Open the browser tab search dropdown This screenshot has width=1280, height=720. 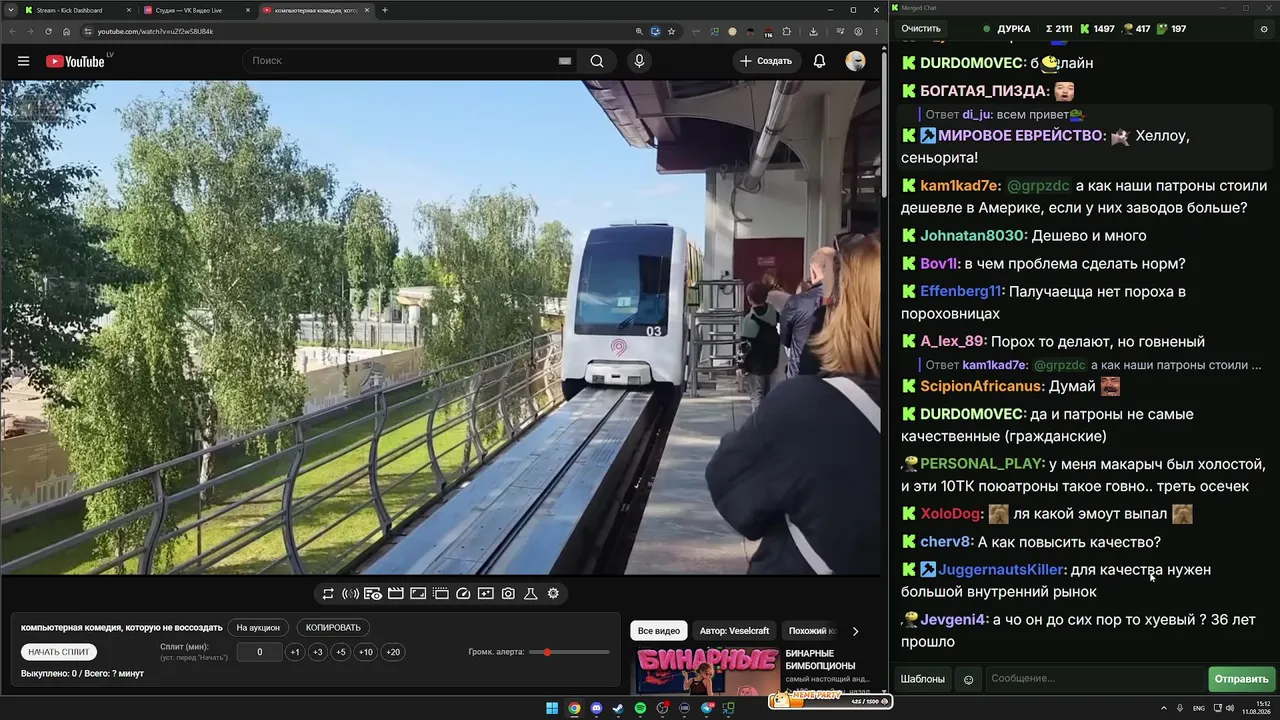pyautogui.click(x=10, y=10)
